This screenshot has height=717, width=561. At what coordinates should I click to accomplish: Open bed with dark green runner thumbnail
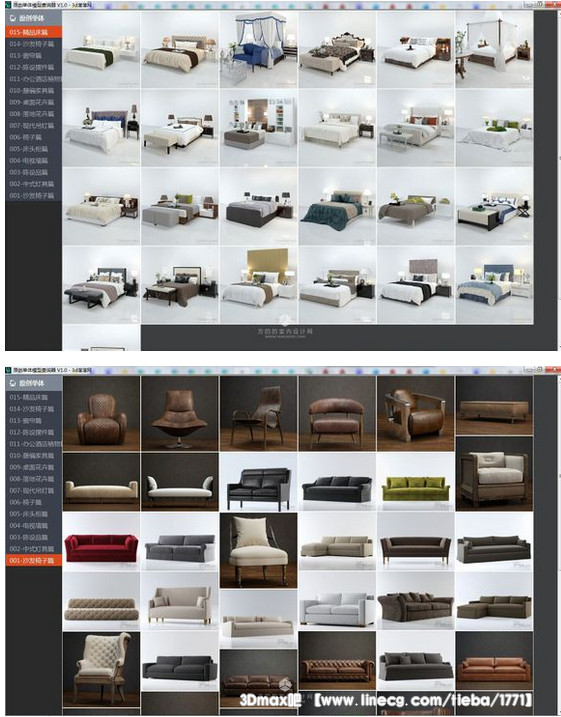pyautogui.click(x=101, y=50)
